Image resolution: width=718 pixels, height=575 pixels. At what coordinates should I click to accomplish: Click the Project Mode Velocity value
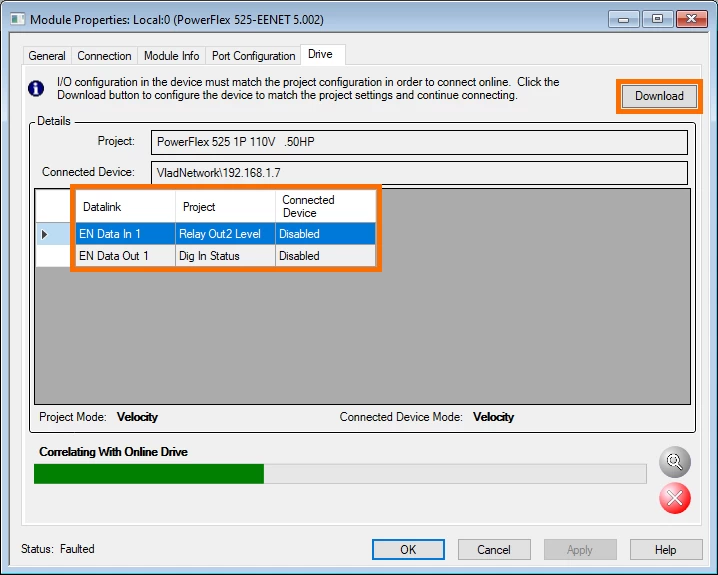tap(137, 417)
